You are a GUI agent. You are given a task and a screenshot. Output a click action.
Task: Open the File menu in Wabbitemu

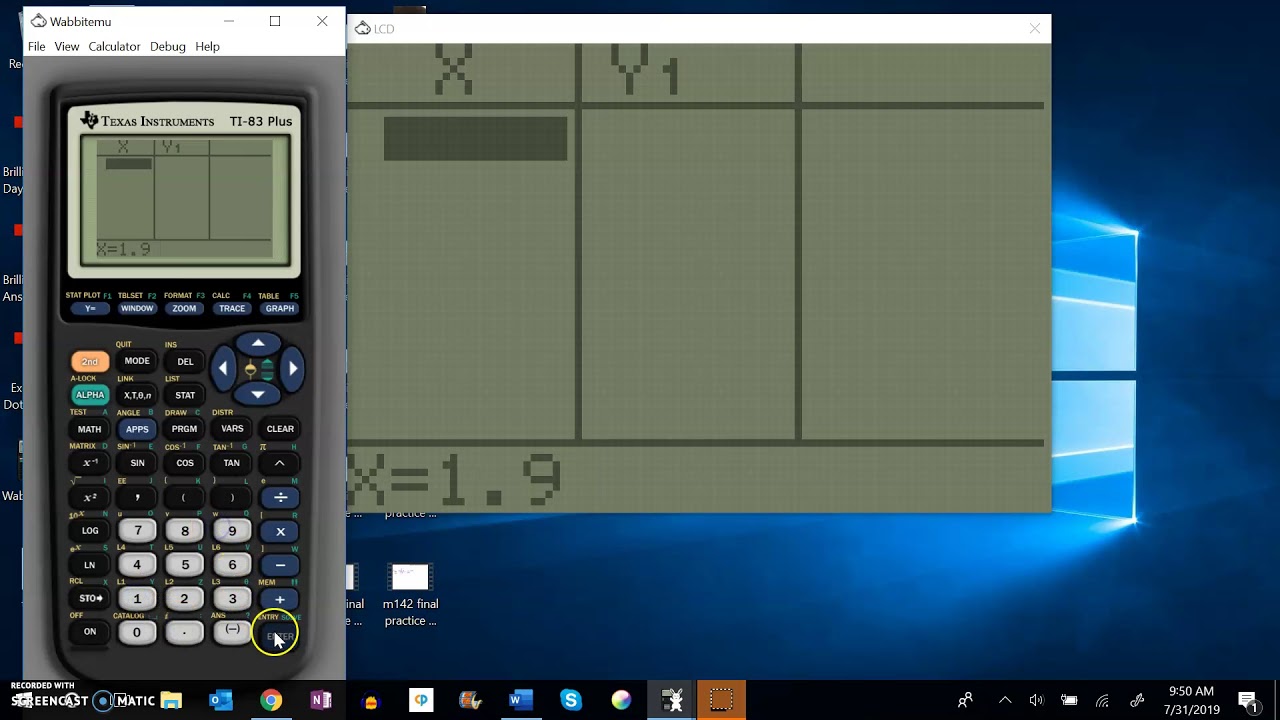36,47
